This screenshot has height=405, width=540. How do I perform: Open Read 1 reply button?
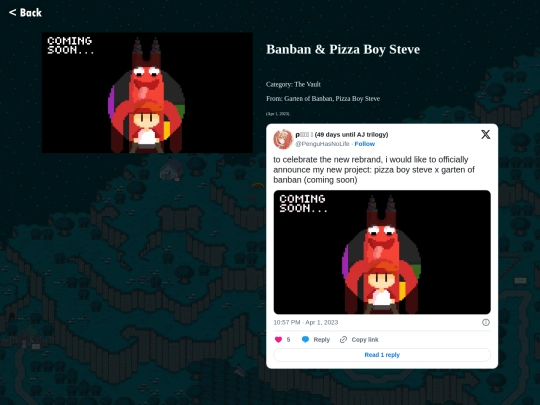click(x=382, y=355)
